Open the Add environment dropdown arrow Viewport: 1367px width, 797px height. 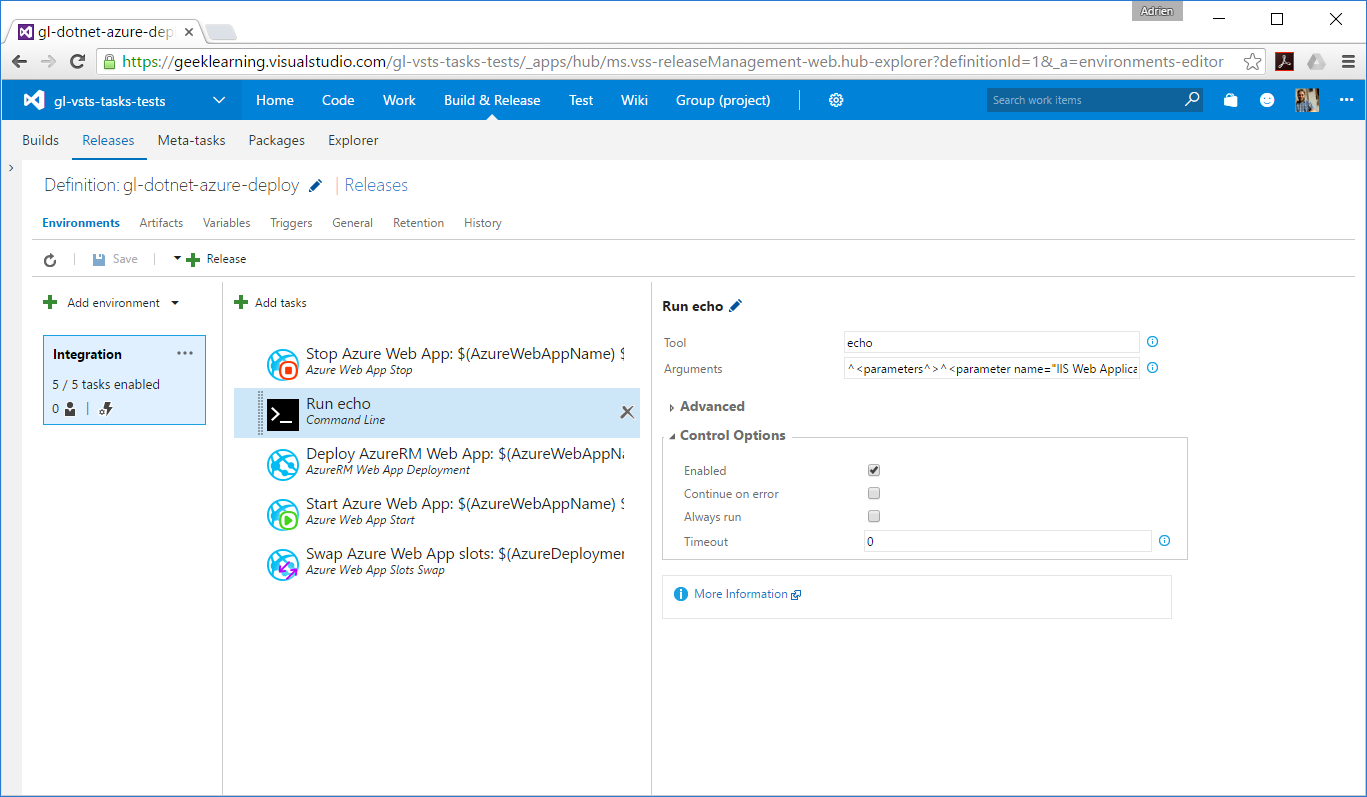pos(175,303)
